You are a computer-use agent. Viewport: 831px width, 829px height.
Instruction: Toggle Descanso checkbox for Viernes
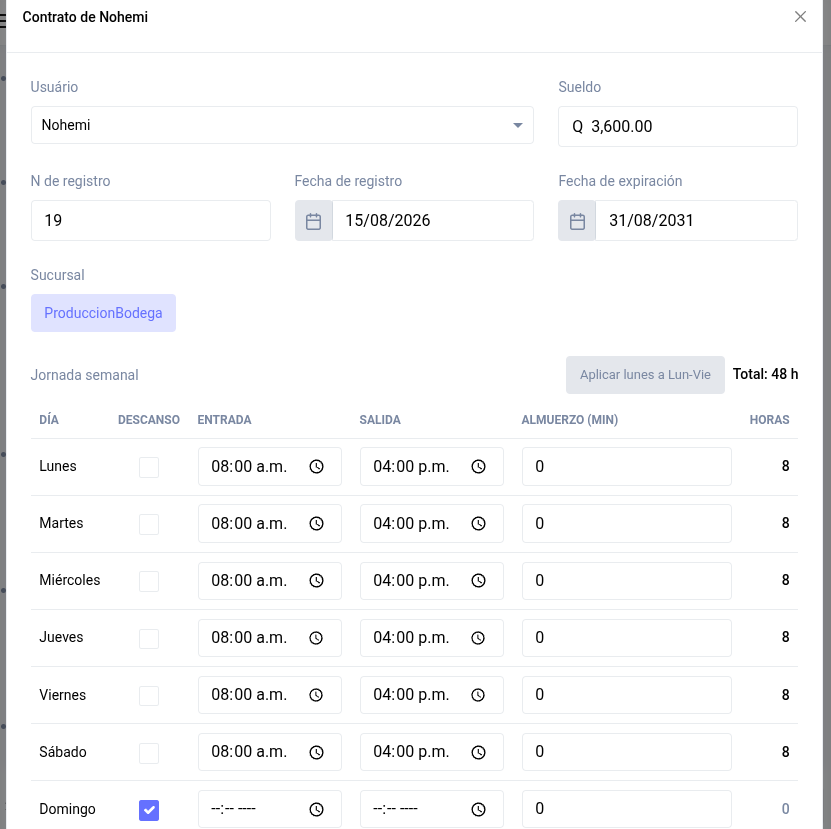point(149,695)
